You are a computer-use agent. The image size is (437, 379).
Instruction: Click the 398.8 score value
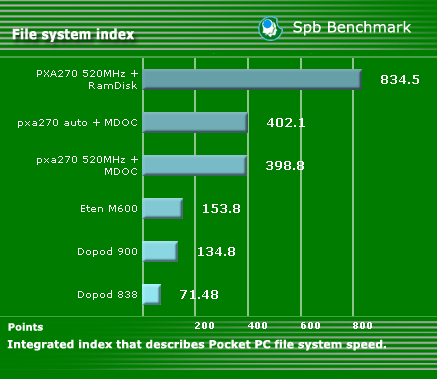tap(285, 166)
